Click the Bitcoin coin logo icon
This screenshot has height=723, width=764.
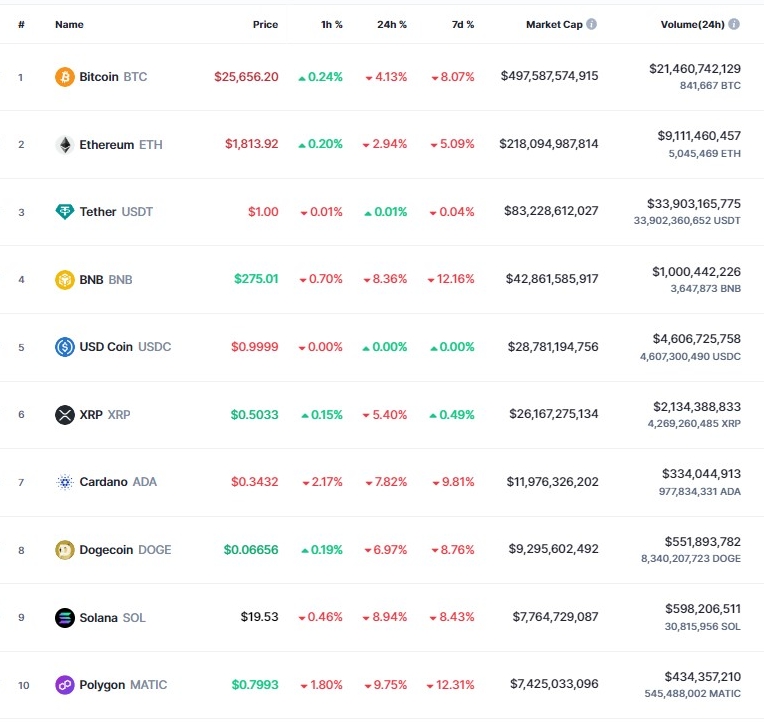point(64,77)
